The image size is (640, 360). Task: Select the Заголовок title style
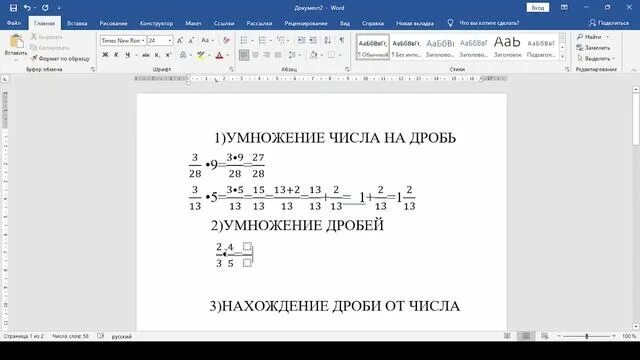point(507,47)
